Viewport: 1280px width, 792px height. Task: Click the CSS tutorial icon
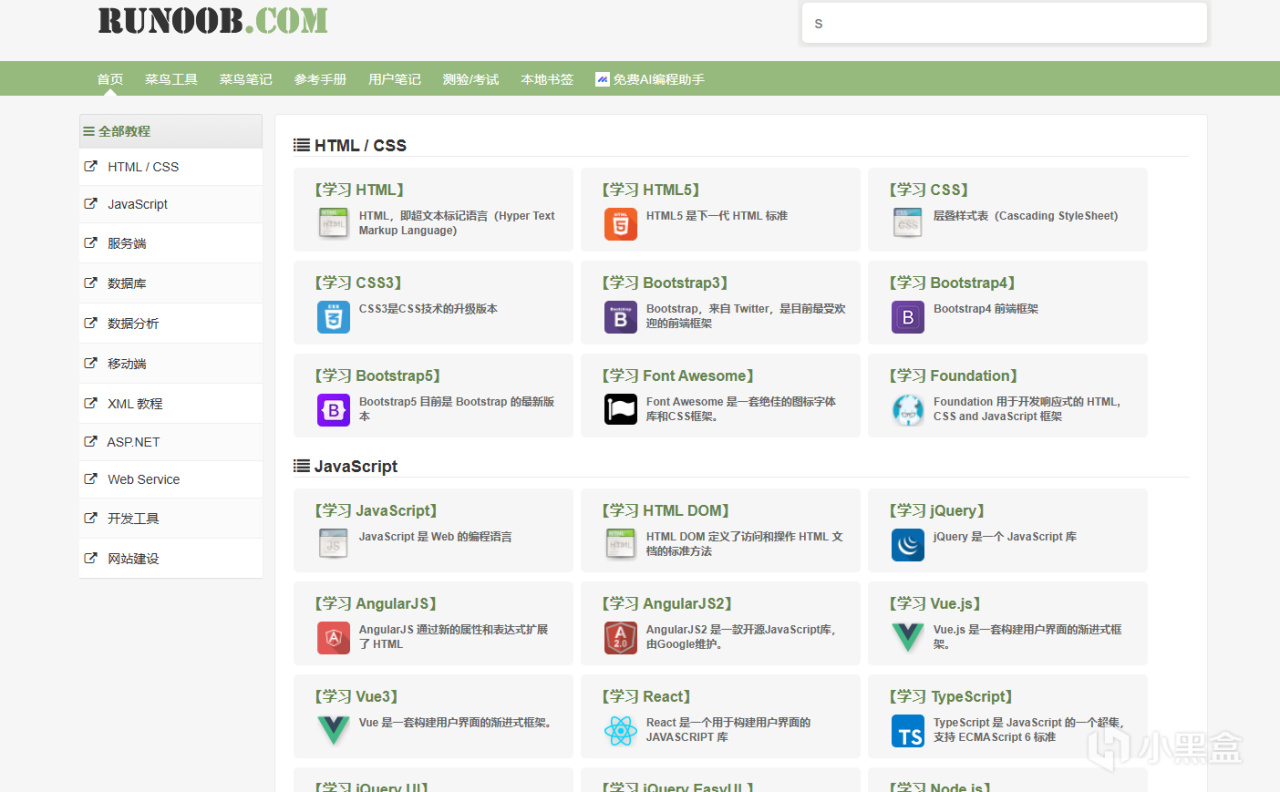coord(908,223)
